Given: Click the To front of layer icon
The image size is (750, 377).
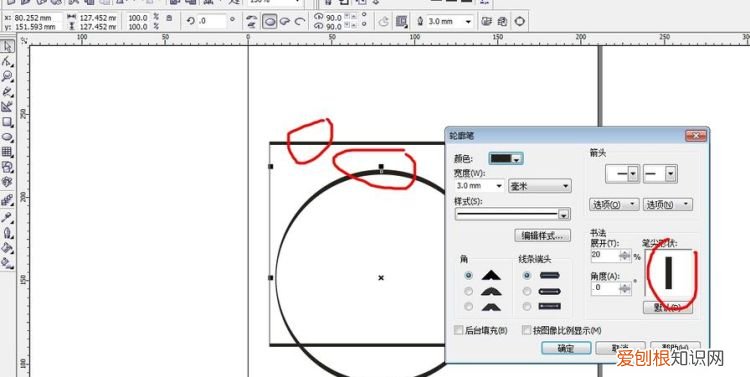Looking at the screenshot, I should click(x=487, y=22).
